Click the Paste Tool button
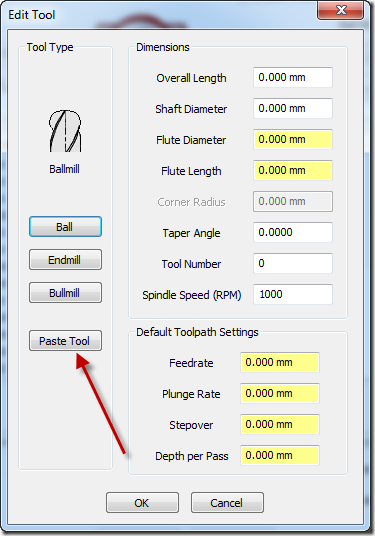This screenshot has height=536, width=375. coord(65,340)
